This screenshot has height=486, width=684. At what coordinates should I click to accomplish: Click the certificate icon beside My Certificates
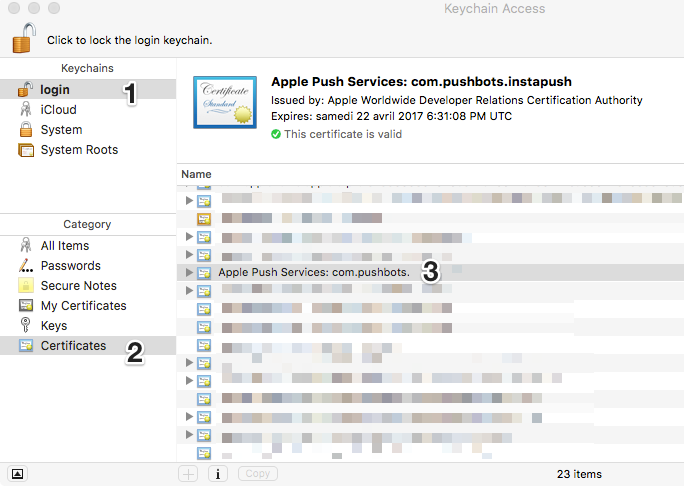26,305
